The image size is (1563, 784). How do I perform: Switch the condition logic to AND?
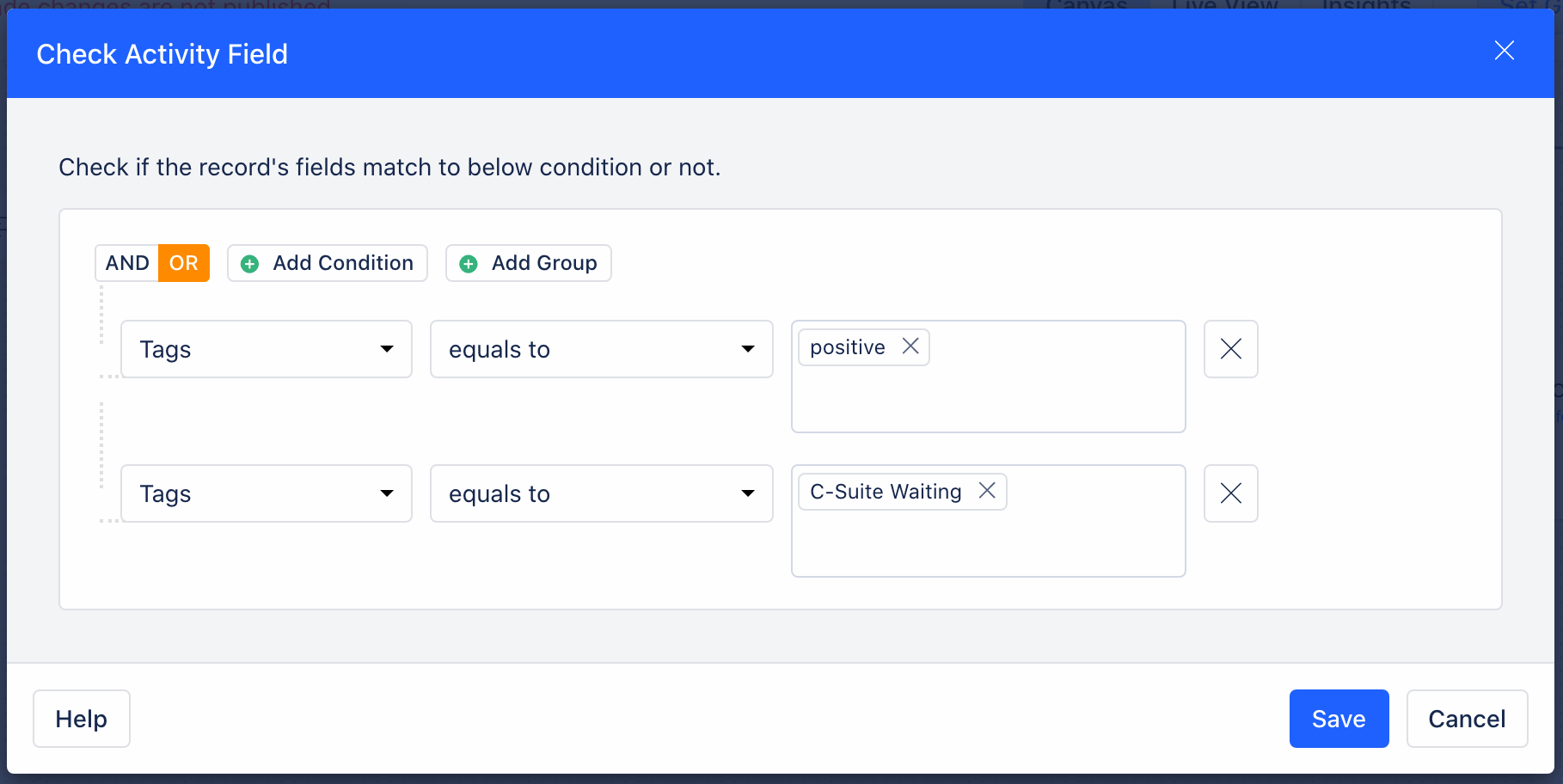click(127, 263)
